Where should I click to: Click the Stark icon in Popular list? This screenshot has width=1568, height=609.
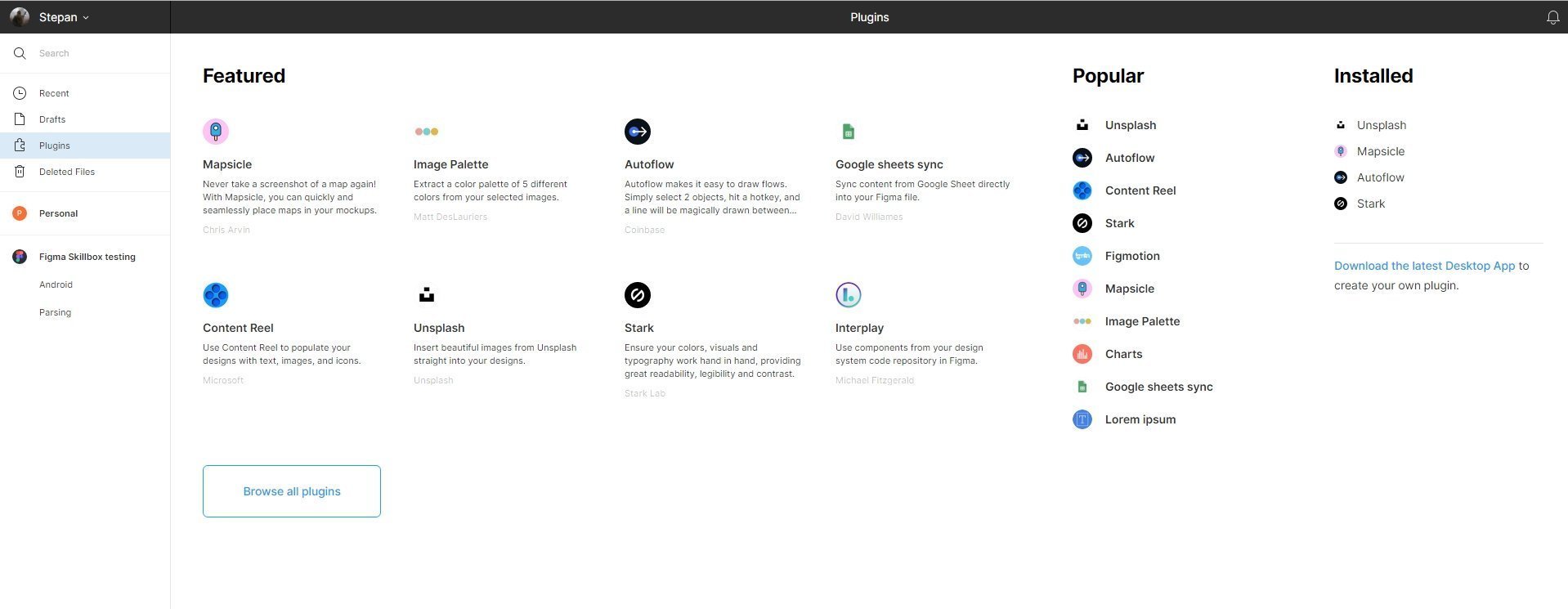[1082, 223]
